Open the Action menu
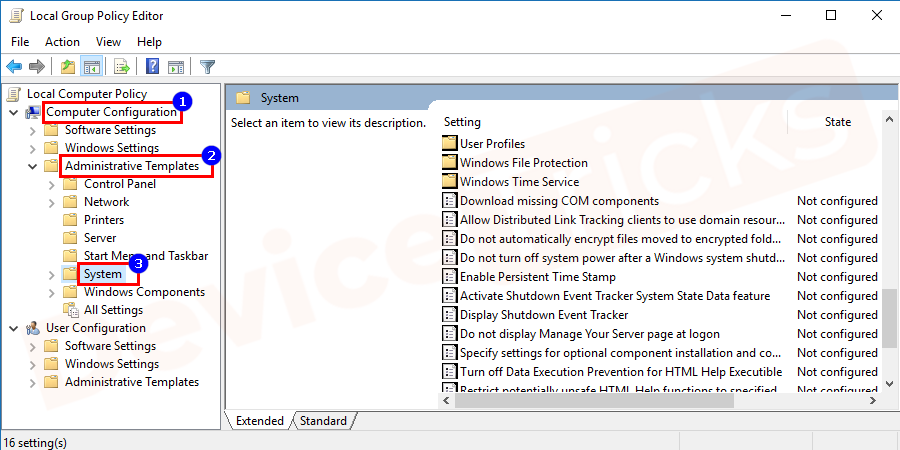 tap(63, 42)
